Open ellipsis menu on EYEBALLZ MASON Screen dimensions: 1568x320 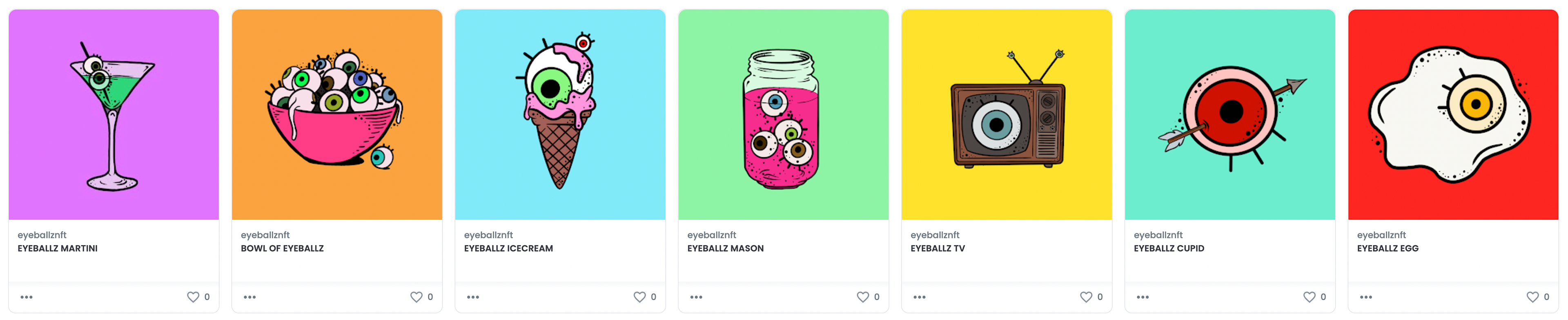pos(696,298)
